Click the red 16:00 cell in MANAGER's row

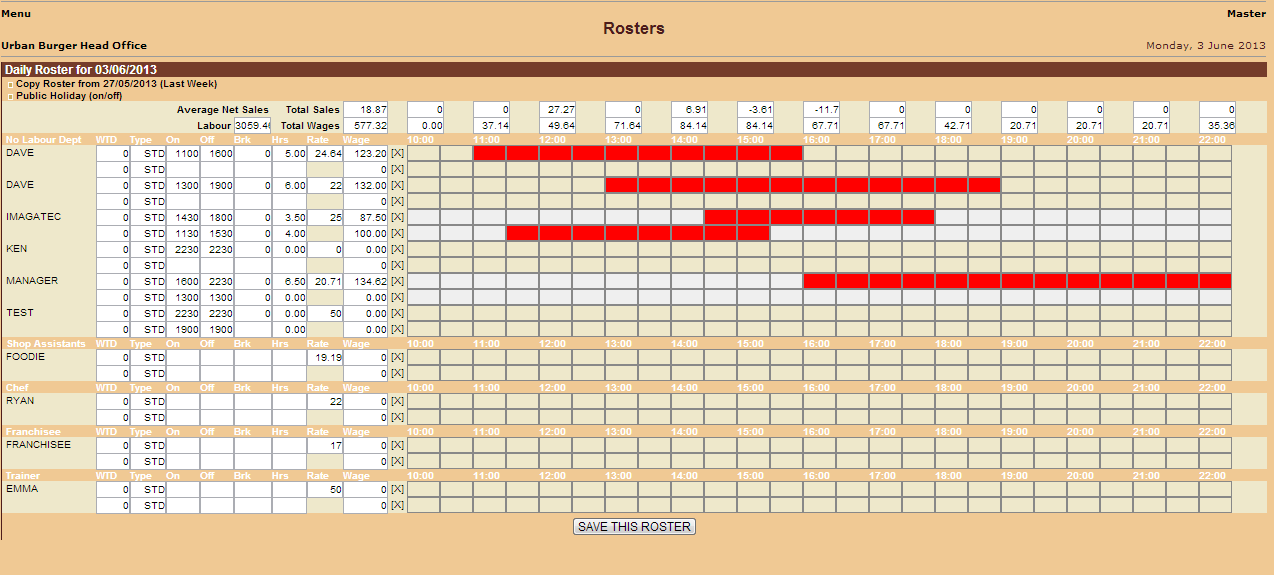819,281
